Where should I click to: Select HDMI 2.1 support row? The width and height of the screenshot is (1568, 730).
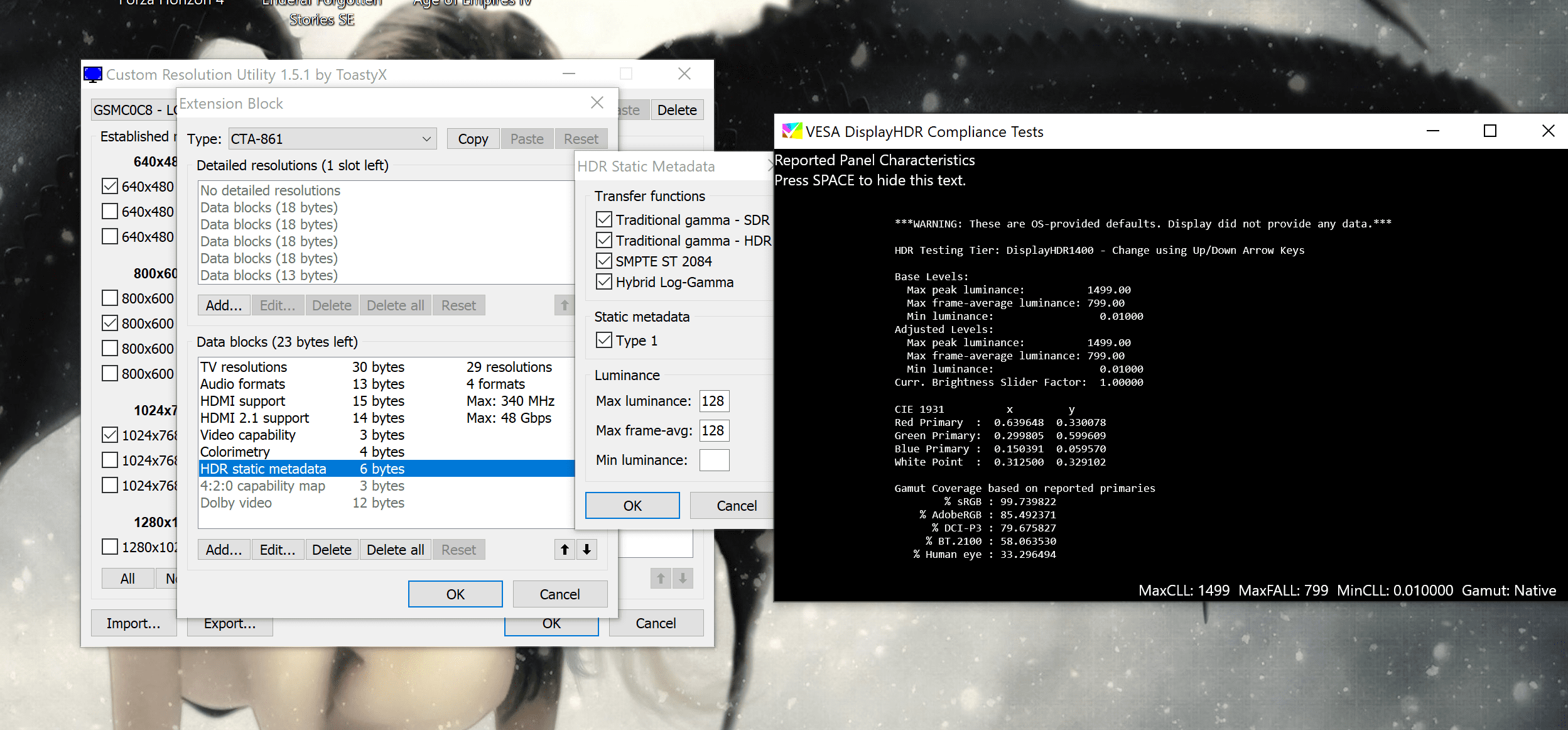386,418
